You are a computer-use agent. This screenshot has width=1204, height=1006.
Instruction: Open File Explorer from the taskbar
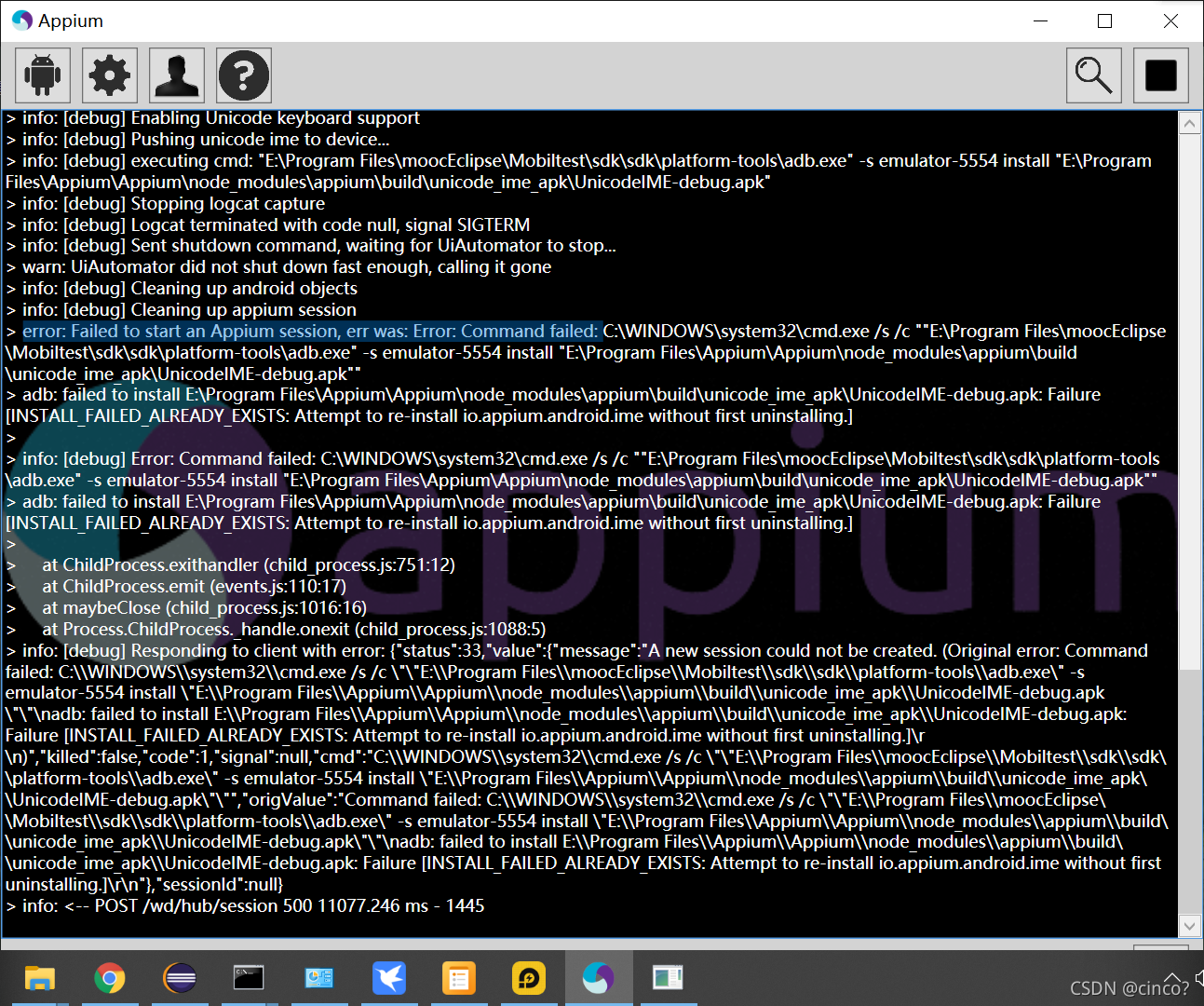click(x=40, y=978)
